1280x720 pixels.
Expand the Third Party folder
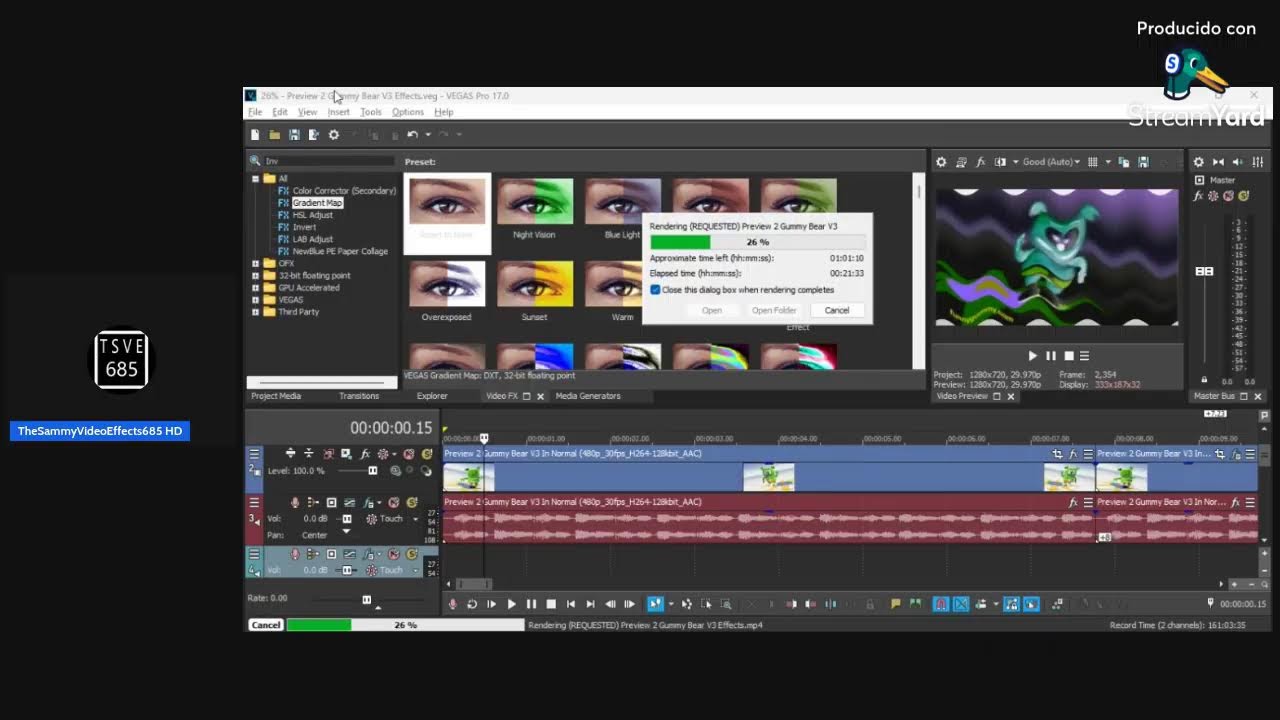point(255,311)
